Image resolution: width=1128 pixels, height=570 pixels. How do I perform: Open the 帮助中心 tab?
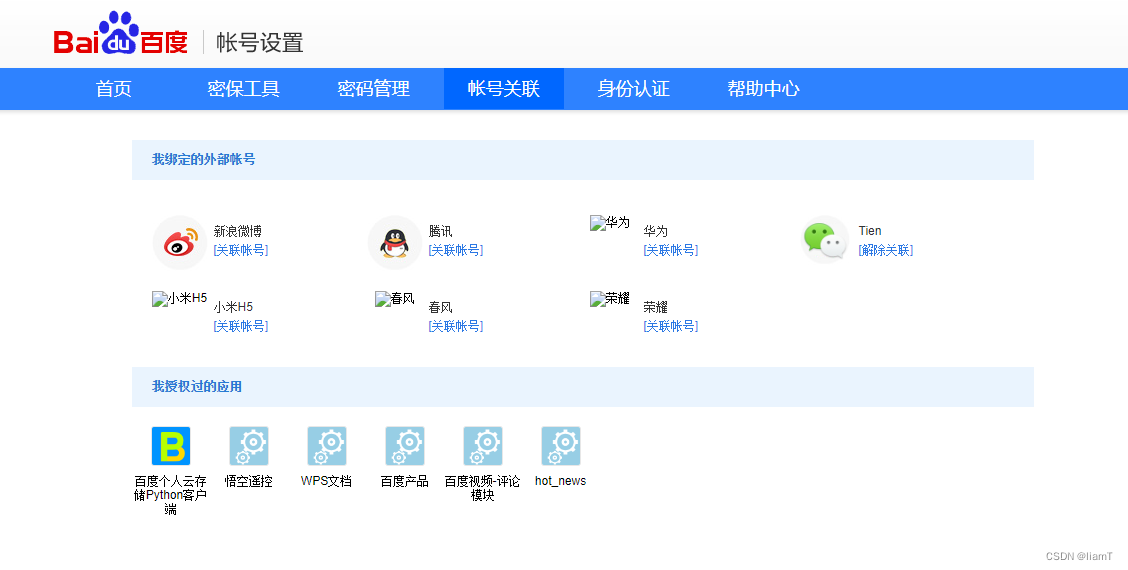coord(763,89)
